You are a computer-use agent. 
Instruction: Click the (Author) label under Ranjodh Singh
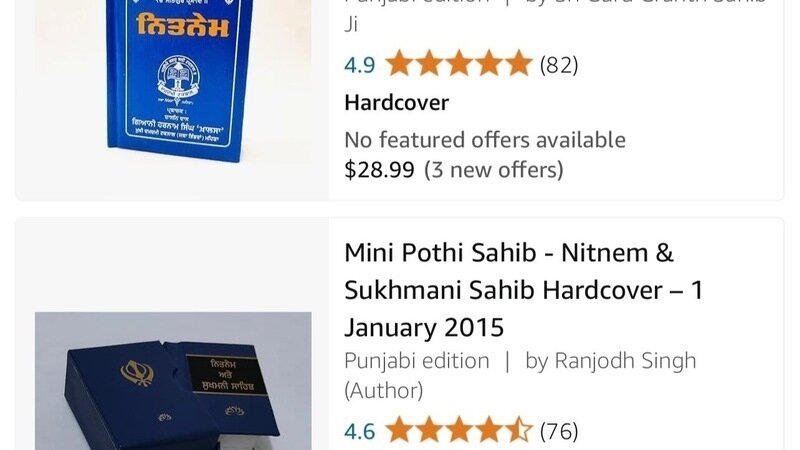(384, 391)
